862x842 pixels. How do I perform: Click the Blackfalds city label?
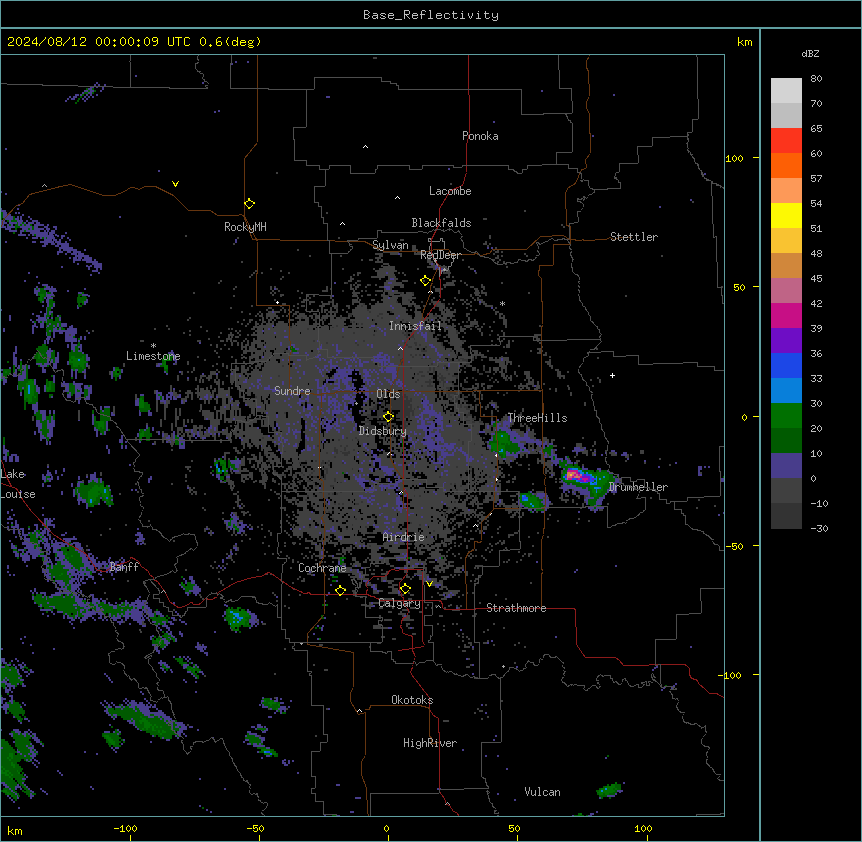tap(441, 223)
